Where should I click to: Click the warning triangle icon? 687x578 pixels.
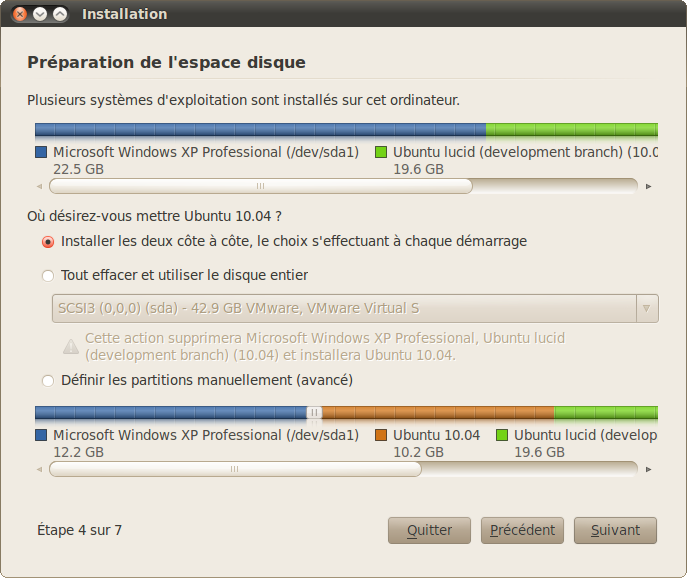click(71, 347)
